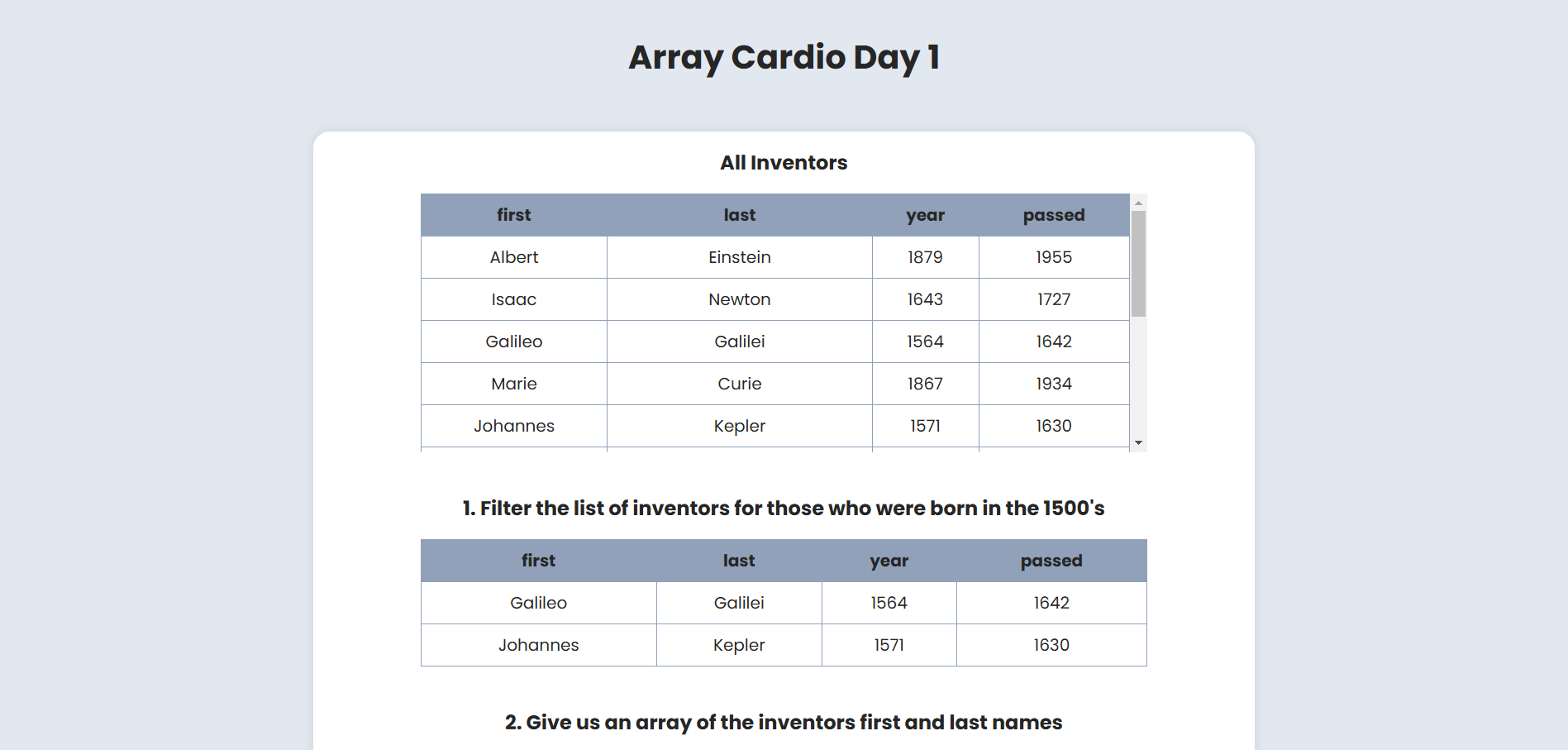Image resolution: width=1568 pixels, height=750 pixels.
Task: Click the scrollbar down arrow in All Inventors table
Action: (1138, 443)
